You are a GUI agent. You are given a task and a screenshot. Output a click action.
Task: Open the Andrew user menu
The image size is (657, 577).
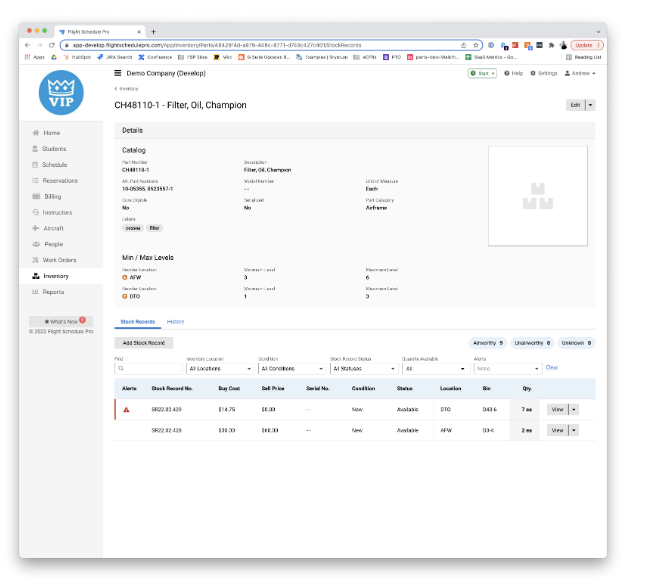pos(580,73)
